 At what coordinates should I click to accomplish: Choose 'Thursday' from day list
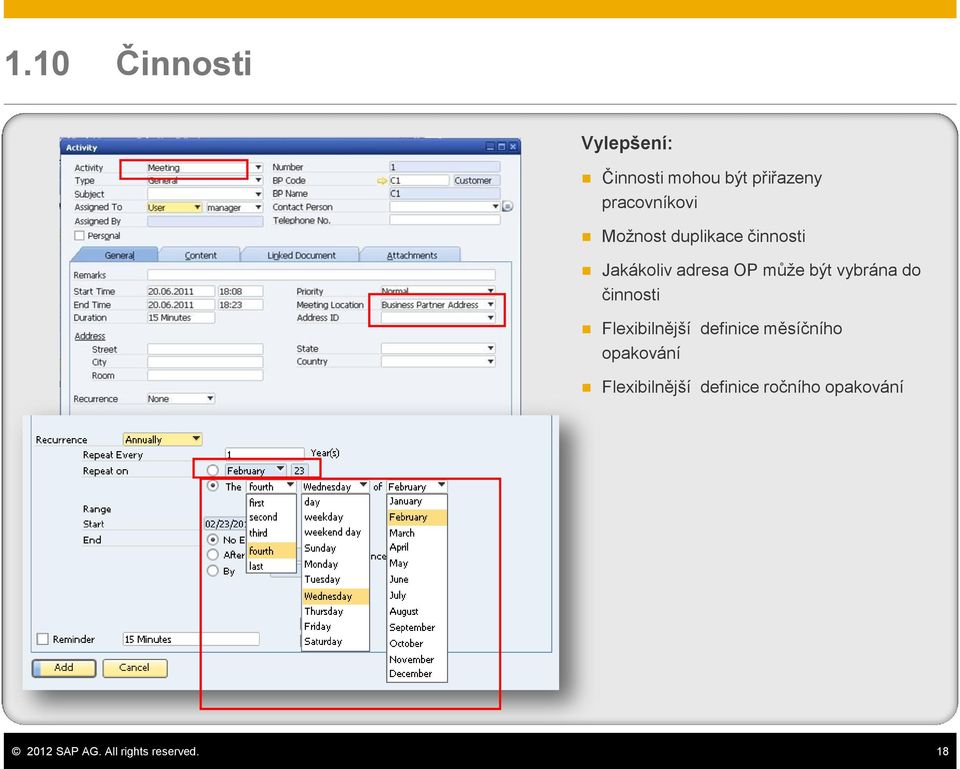pos(335,611)
